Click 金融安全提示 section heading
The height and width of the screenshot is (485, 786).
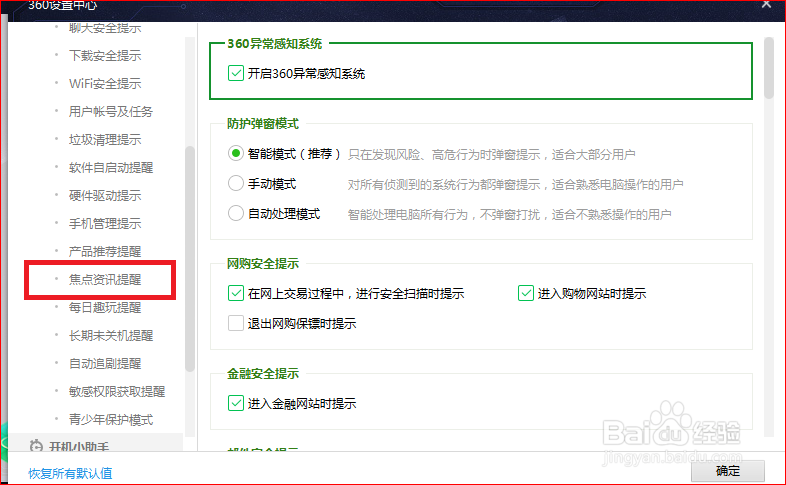click(x=263, y=373)
